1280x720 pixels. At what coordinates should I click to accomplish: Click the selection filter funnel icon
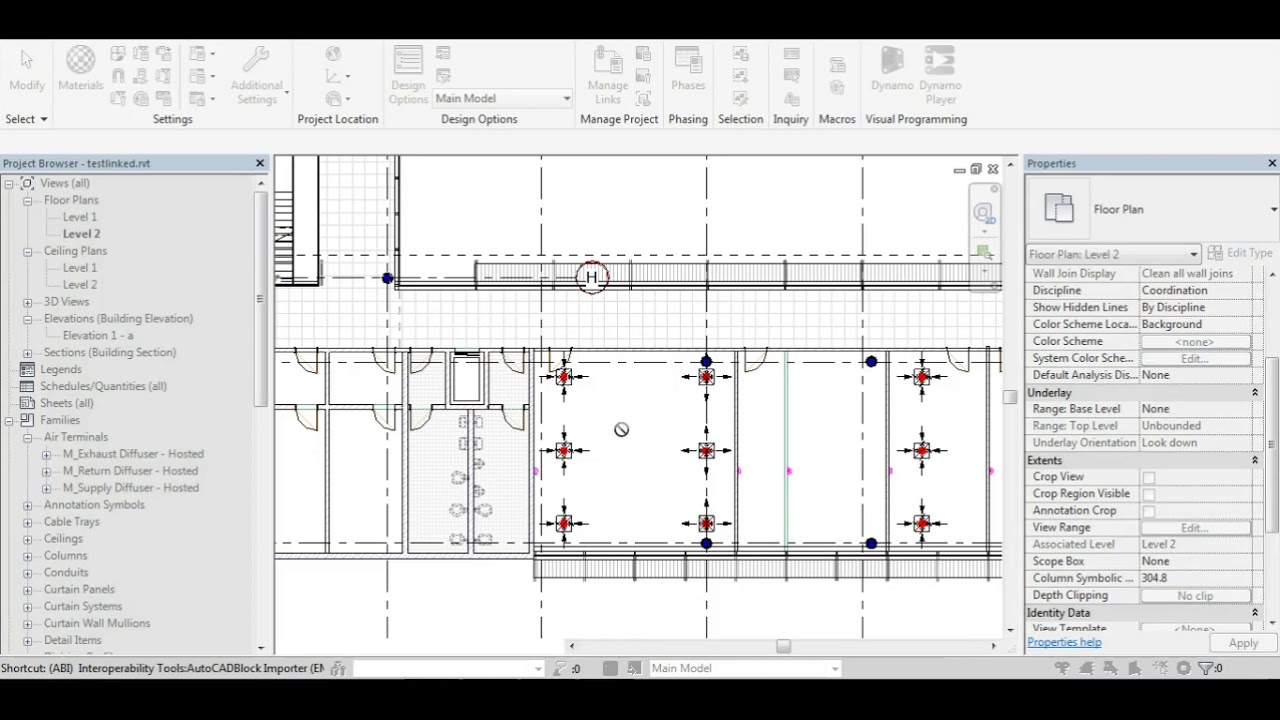(x=1208, y=668)
